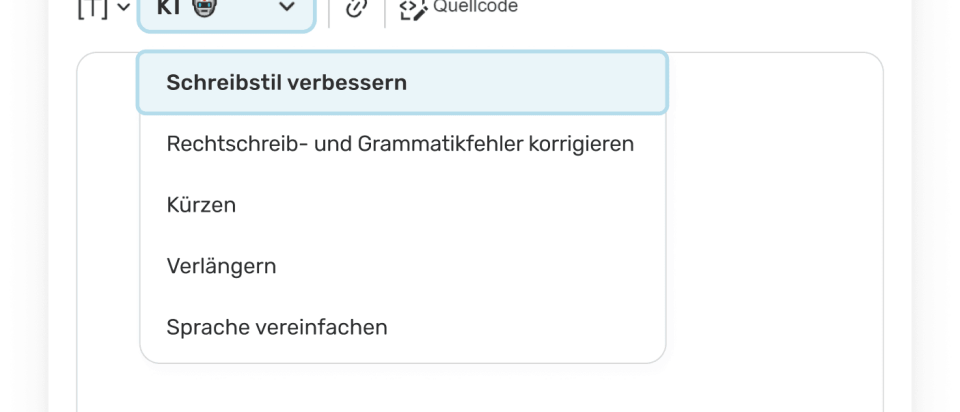Image resolution: width=960 pixels, height=412 pixels.
Task: Choose 'Rechtschreib- und Grammatikfehler korrigieren'
Action: (x=400, y=144)
